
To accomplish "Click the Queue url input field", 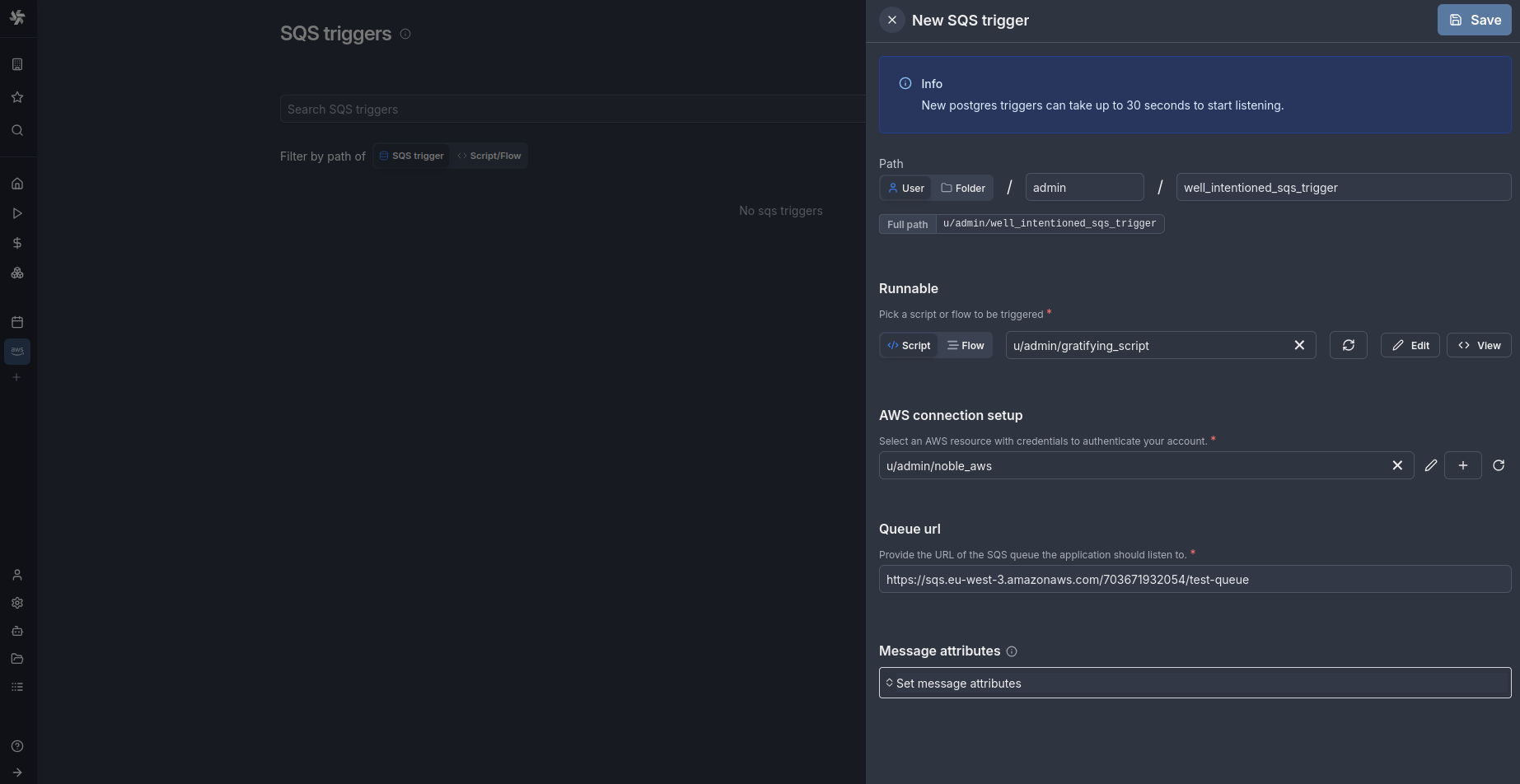I will (1195, 579).
